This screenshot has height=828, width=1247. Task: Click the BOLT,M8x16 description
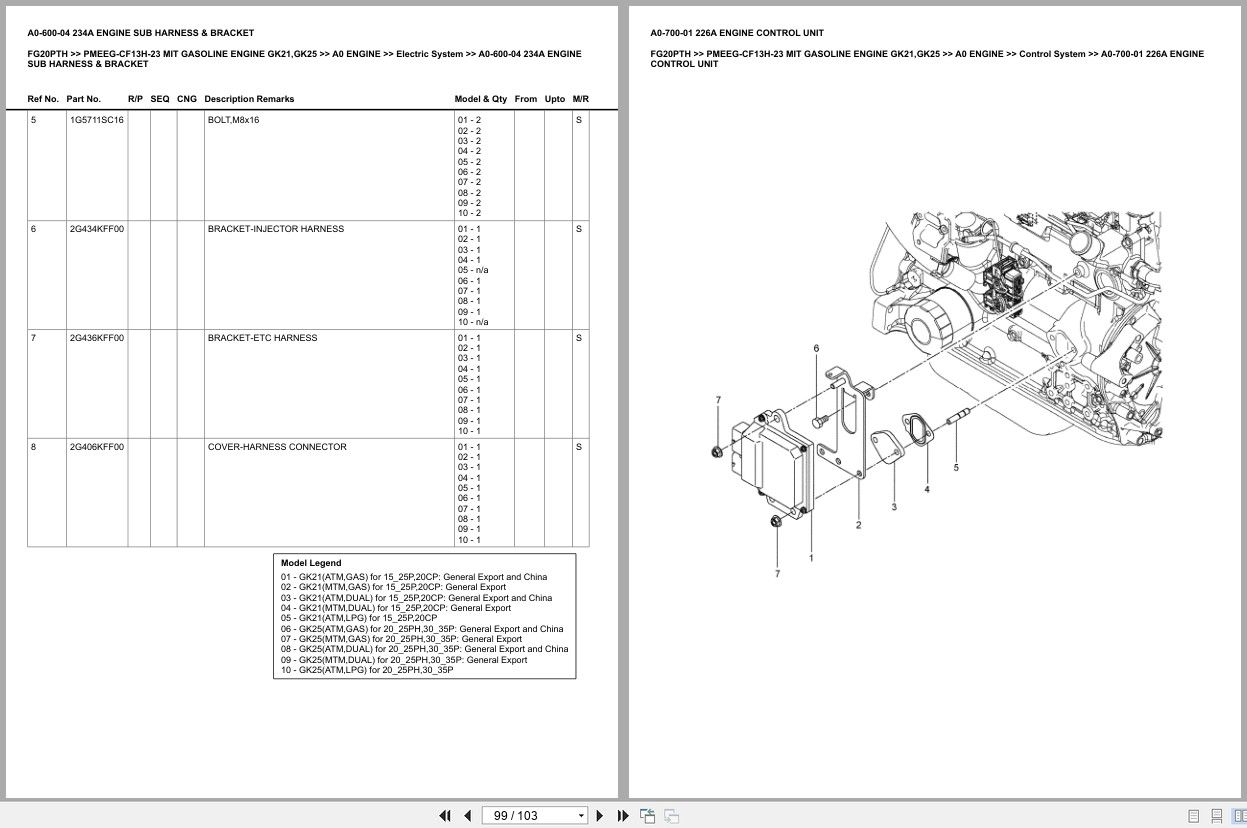233,120
